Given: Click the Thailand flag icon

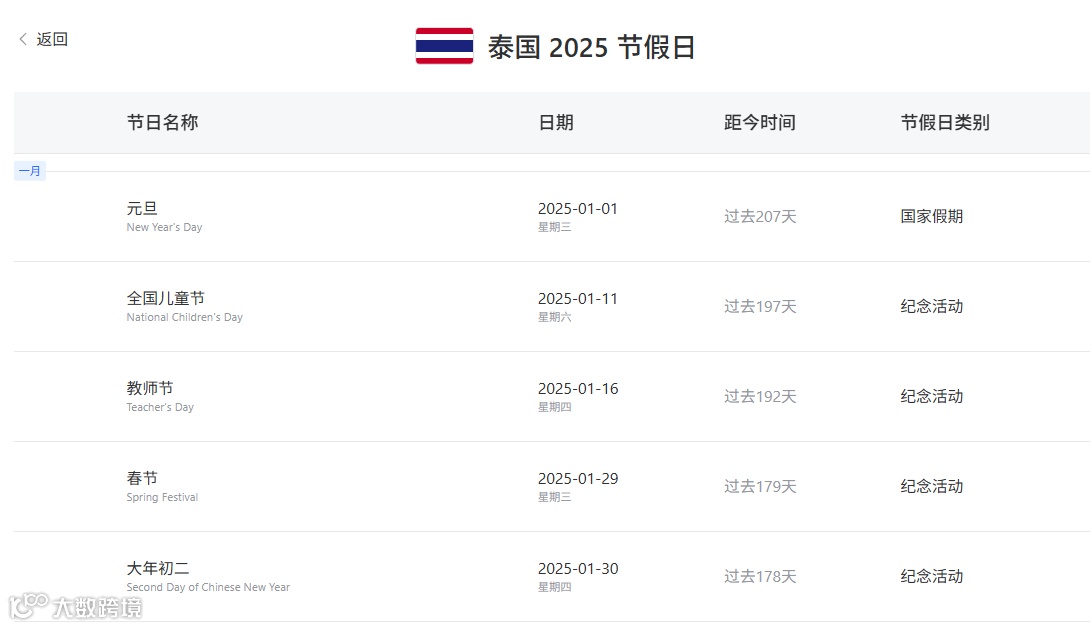Looking at the screenshot, I should 444,46.
